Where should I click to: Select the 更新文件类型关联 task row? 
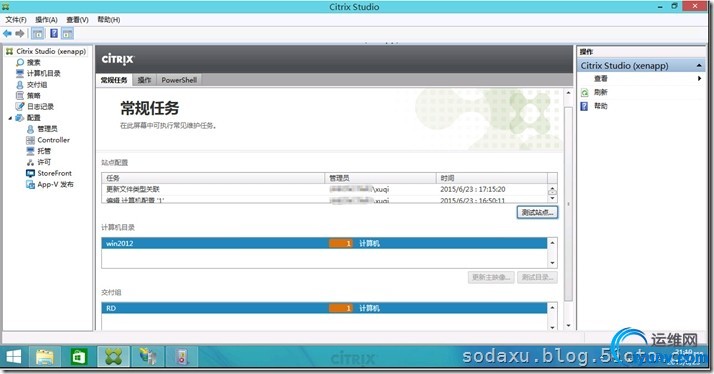tap(324, 189)
